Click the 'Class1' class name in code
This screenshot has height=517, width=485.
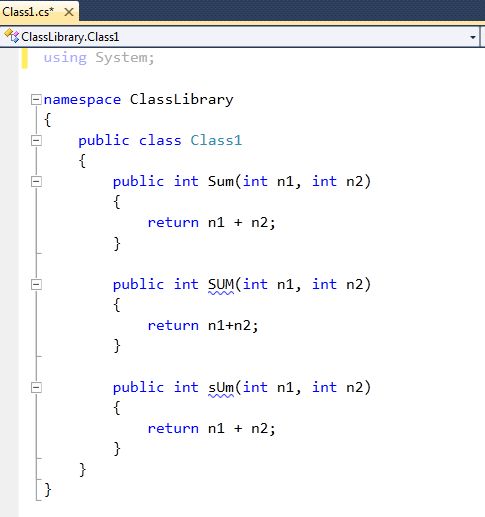[x=216, y=140]
